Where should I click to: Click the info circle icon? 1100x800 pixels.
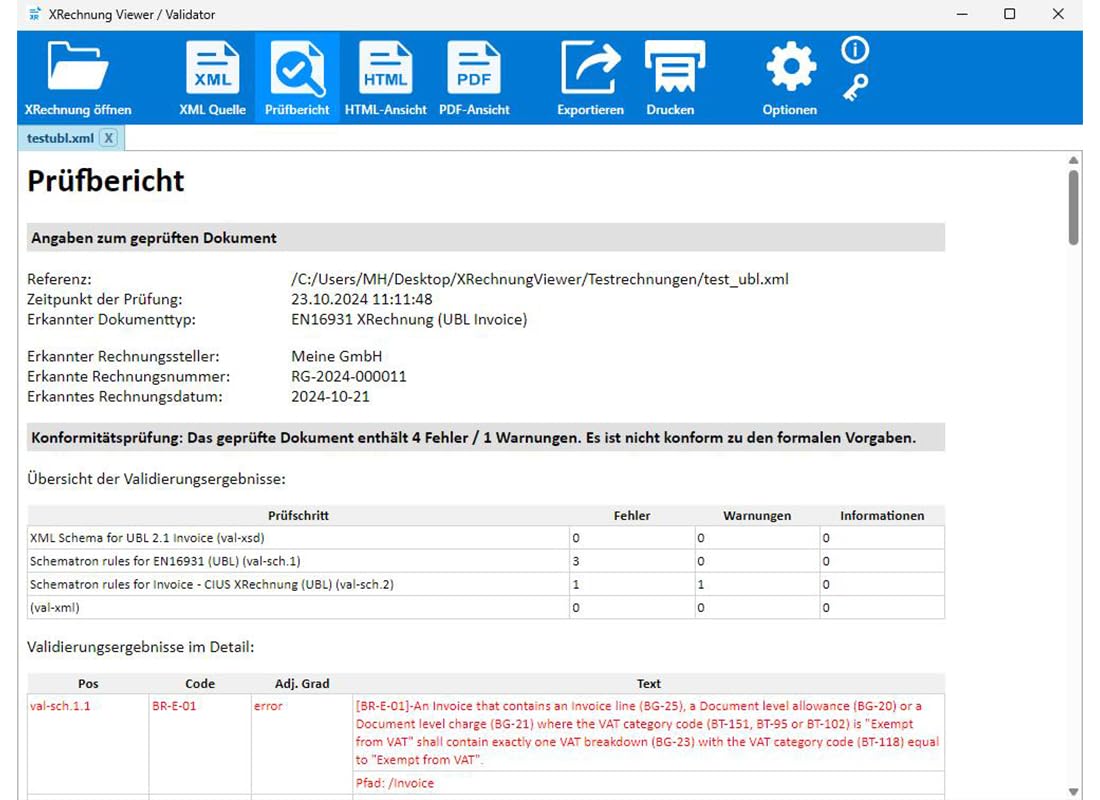[854, 50]
